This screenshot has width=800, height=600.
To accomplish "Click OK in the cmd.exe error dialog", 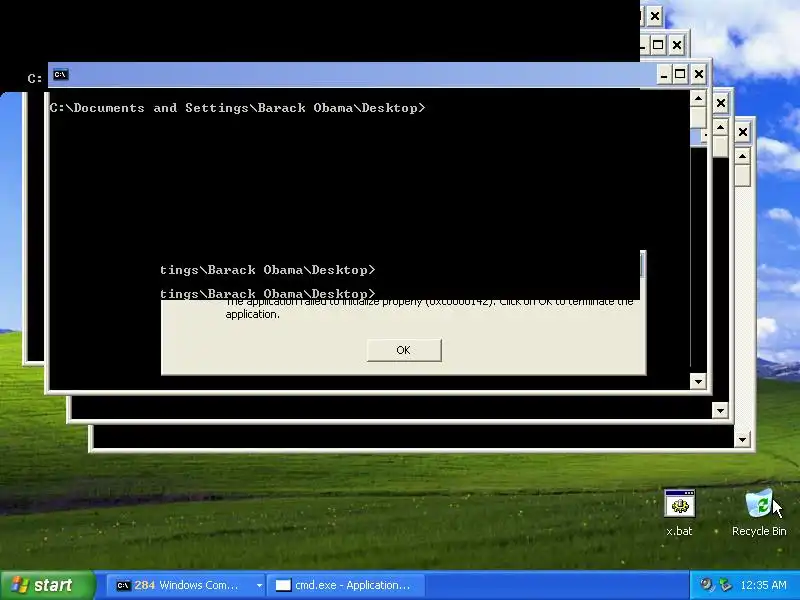I will coord(404,350).
